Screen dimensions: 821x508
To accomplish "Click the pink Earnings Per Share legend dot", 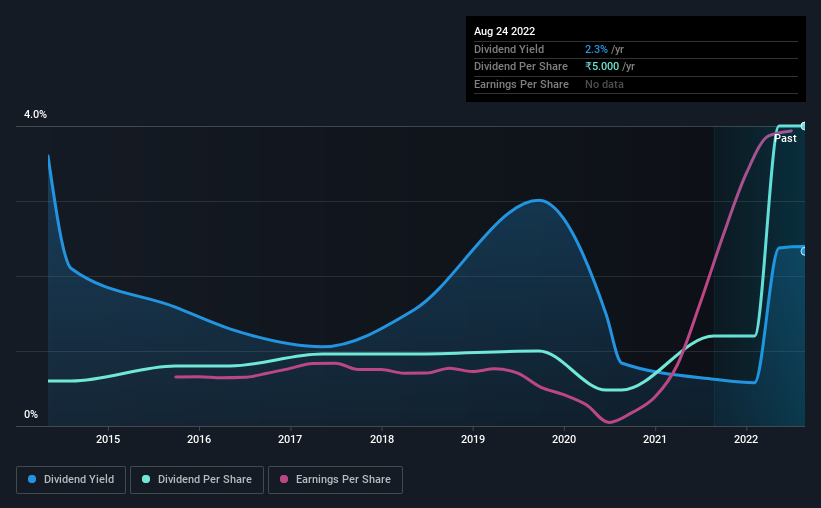I will pyautogui.click(x=284, y=480).
